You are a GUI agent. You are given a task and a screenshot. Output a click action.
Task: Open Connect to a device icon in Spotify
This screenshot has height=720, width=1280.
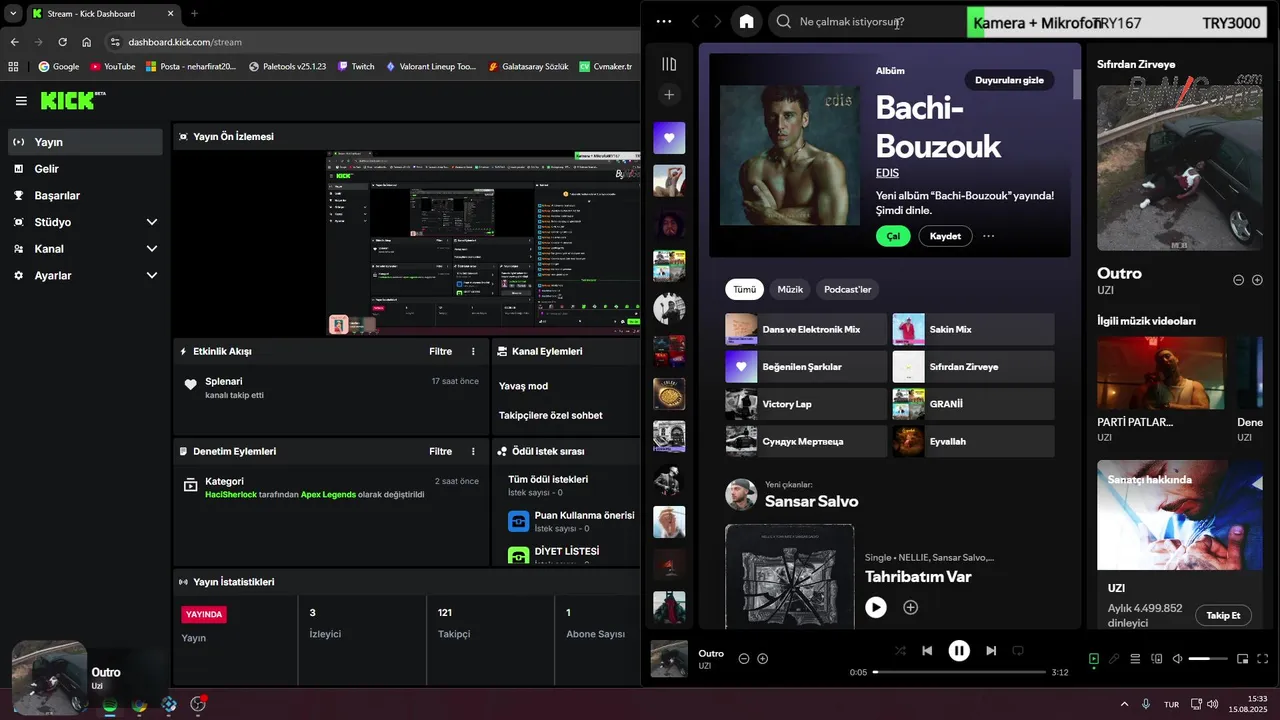1157,659
